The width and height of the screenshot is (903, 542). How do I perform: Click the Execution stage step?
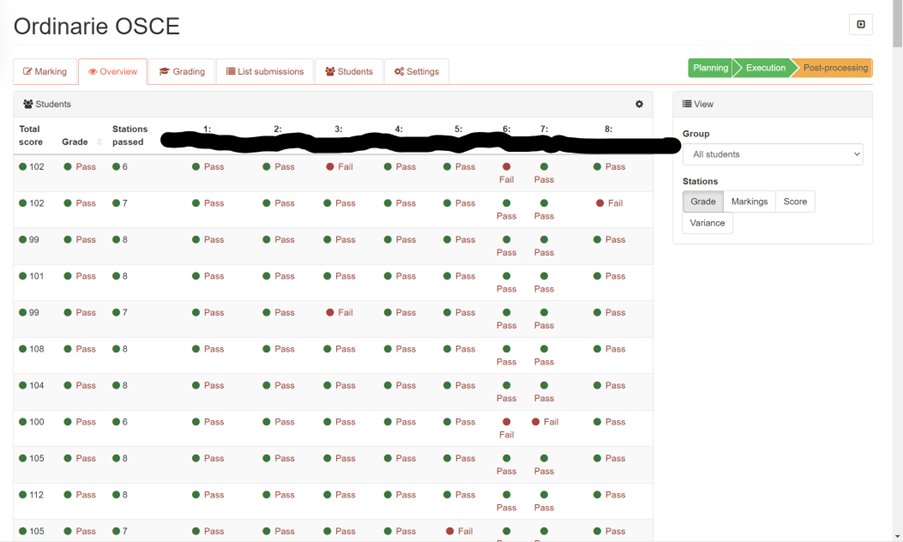coord(765,68)
